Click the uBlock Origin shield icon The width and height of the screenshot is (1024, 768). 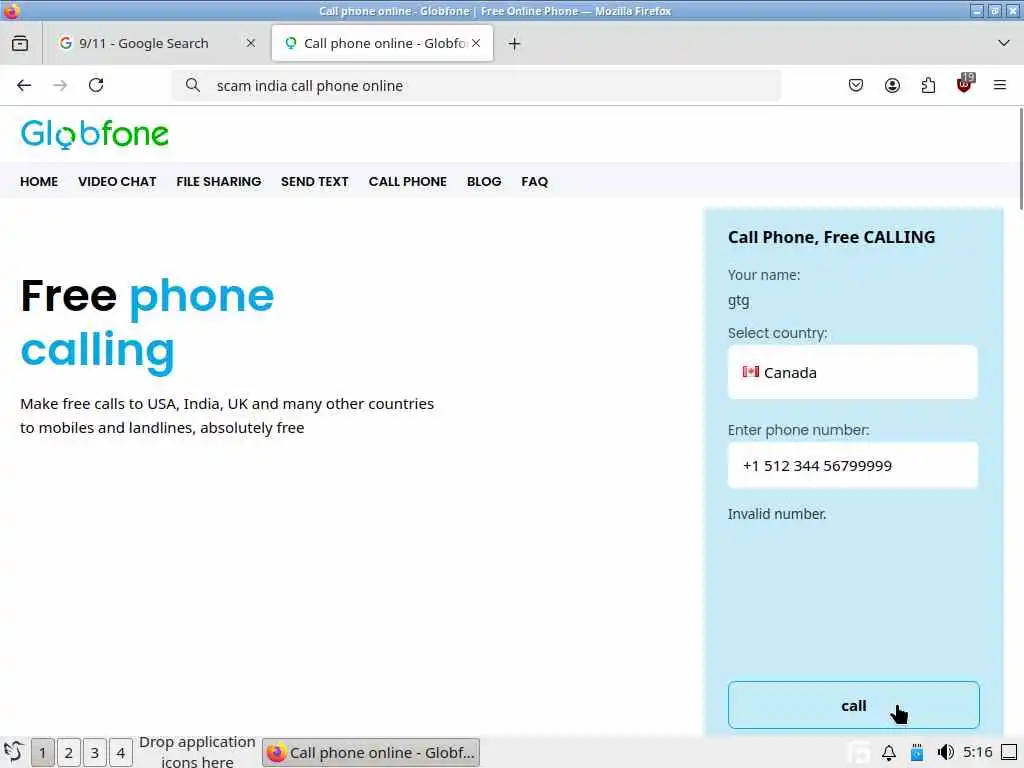coord(965,84)
